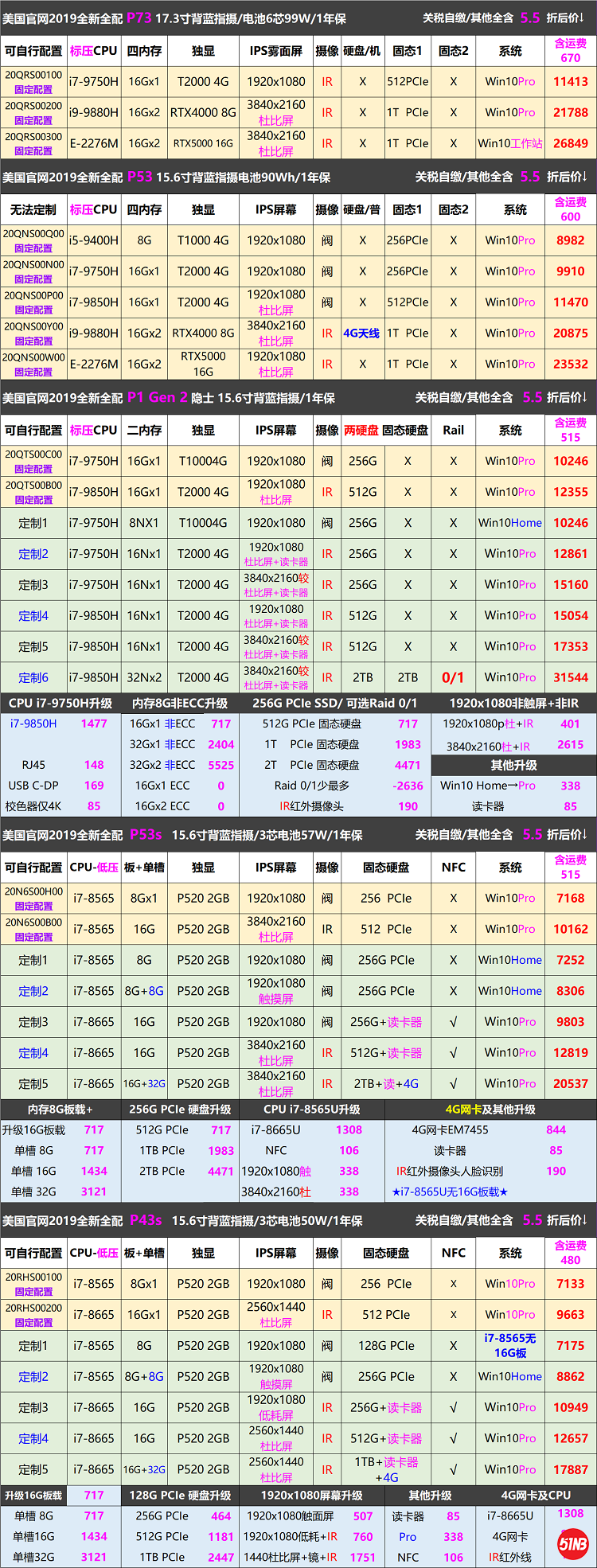Select model number 20RHS00200
The image size is (597, 1568).
tap(33, 1308)
